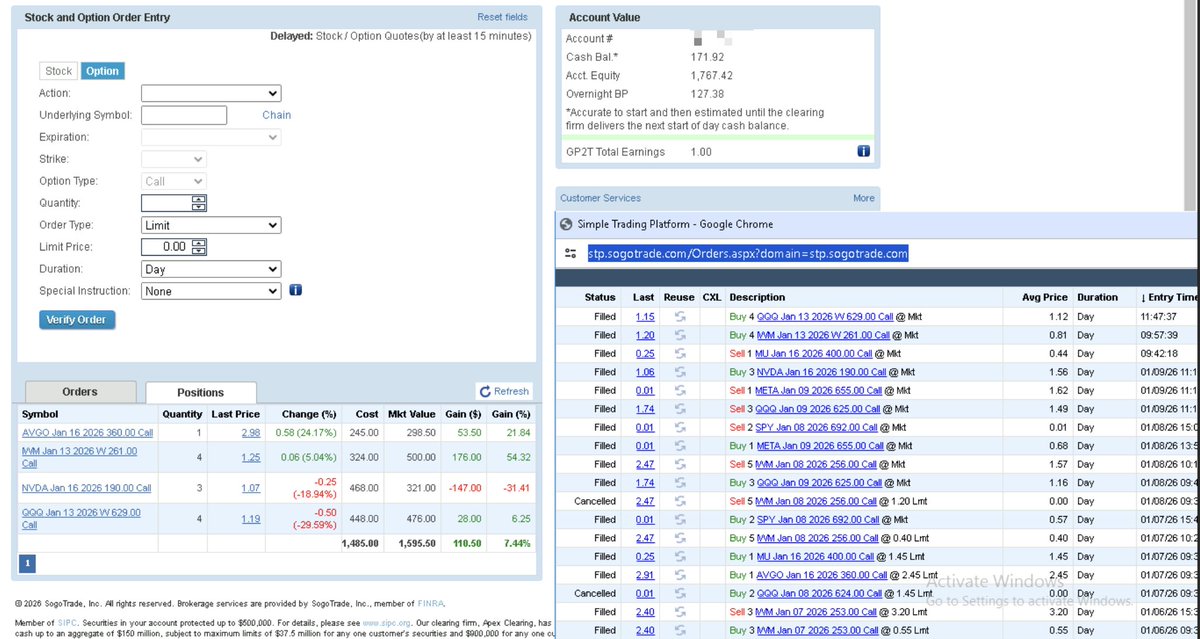
Task: Click last price 1.15 in the QQQ Jan 13 order row
Action: tap(645, 316)
